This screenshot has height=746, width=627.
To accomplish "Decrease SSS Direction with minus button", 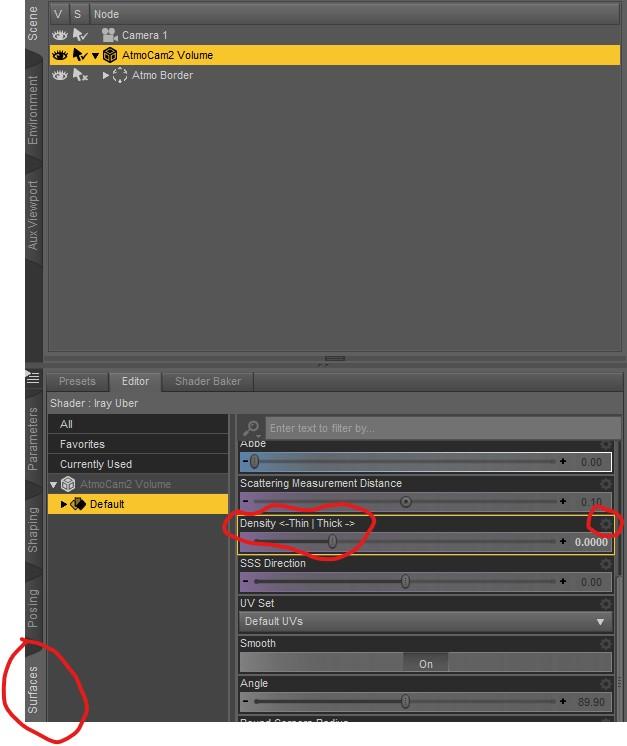I will point(245,581).
